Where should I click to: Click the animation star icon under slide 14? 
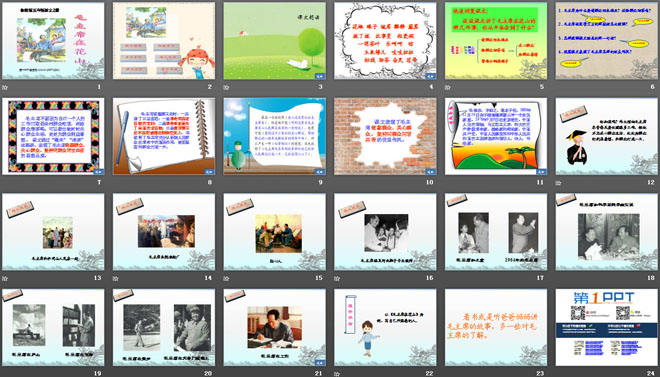115,278
